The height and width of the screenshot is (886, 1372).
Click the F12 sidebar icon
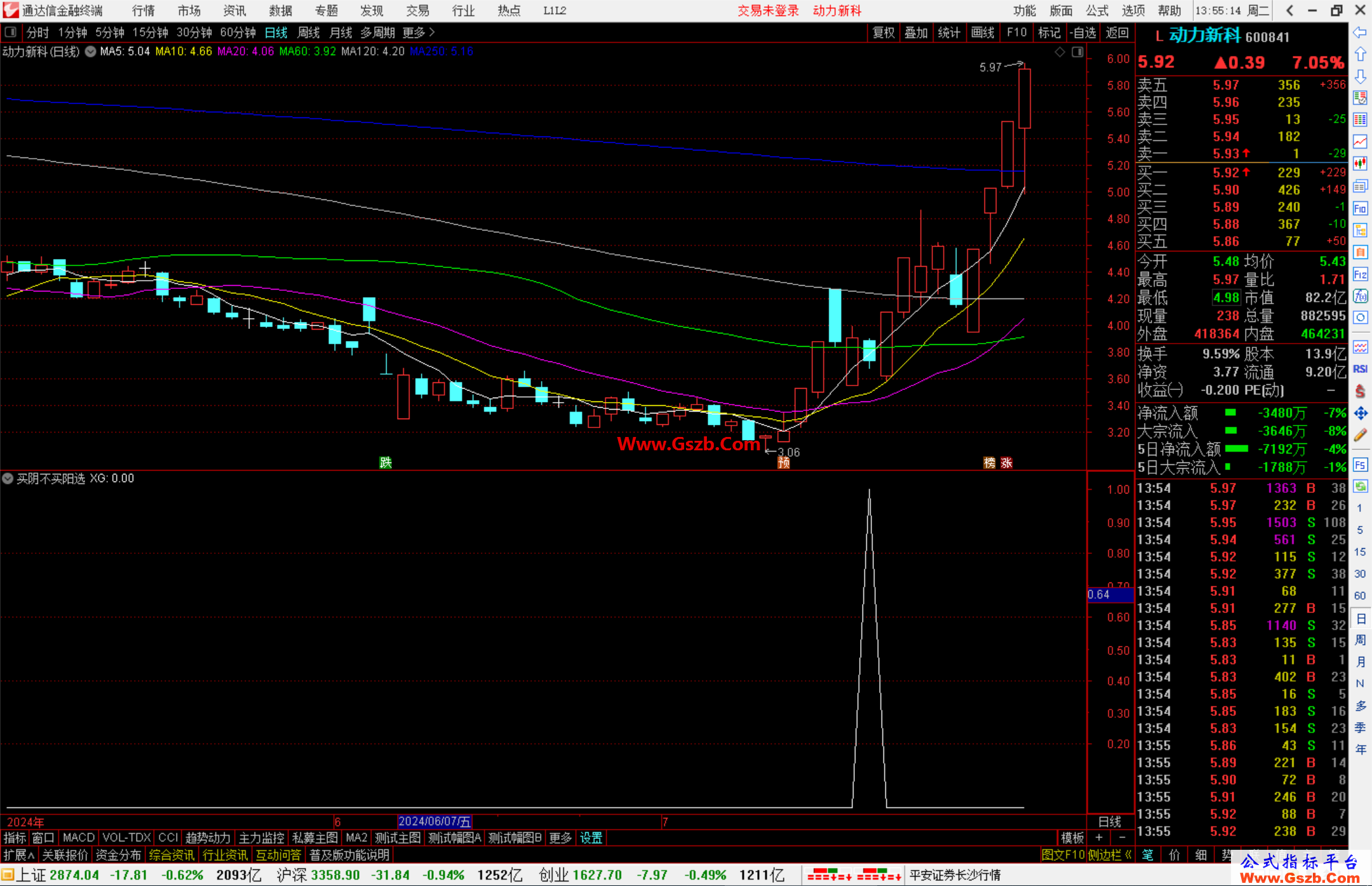pyautogui.click(x=1360, y=274)
